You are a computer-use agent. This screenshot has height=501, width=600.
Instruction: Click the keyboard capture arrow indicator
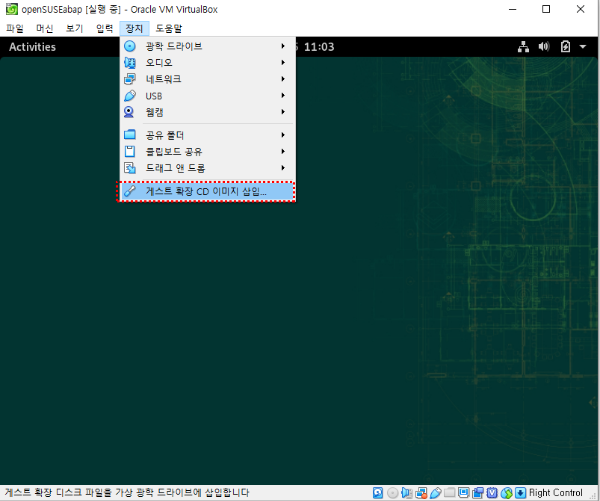(x=520, y=493)
